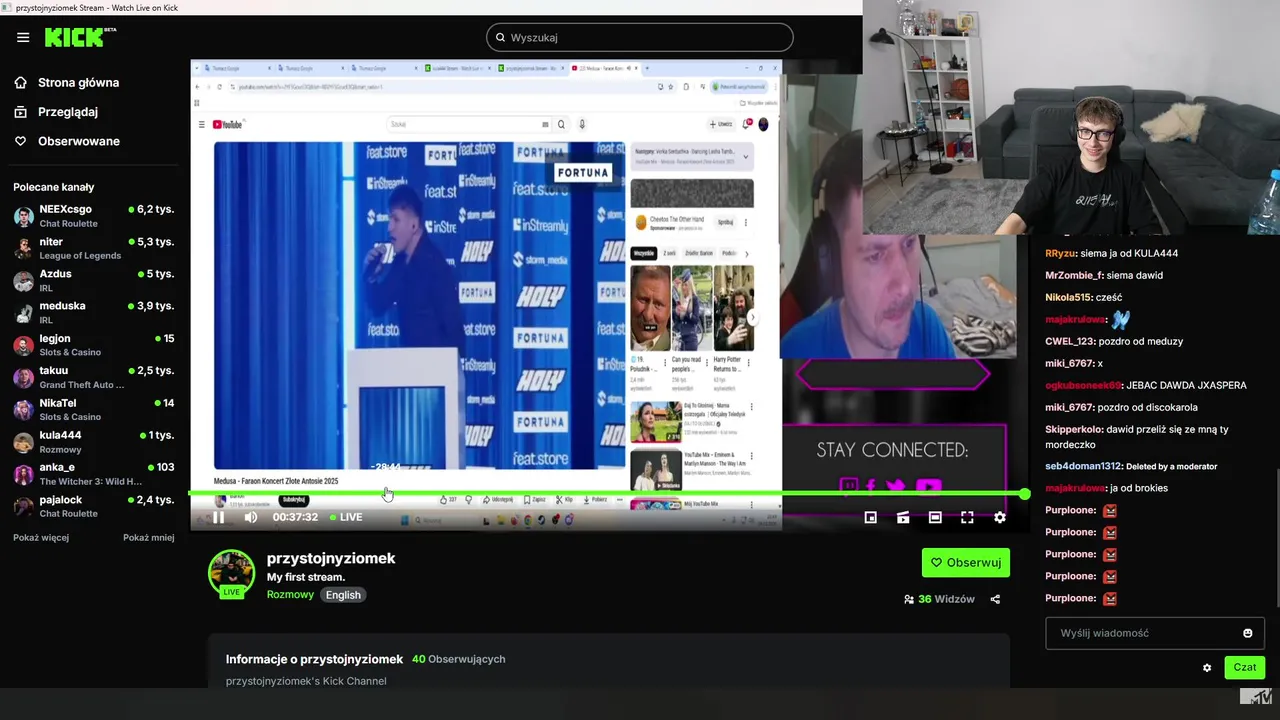This screenshot has width=1280, height=720.
Task: Click username CWEL_123 in chat
Action: (1070, 341)
